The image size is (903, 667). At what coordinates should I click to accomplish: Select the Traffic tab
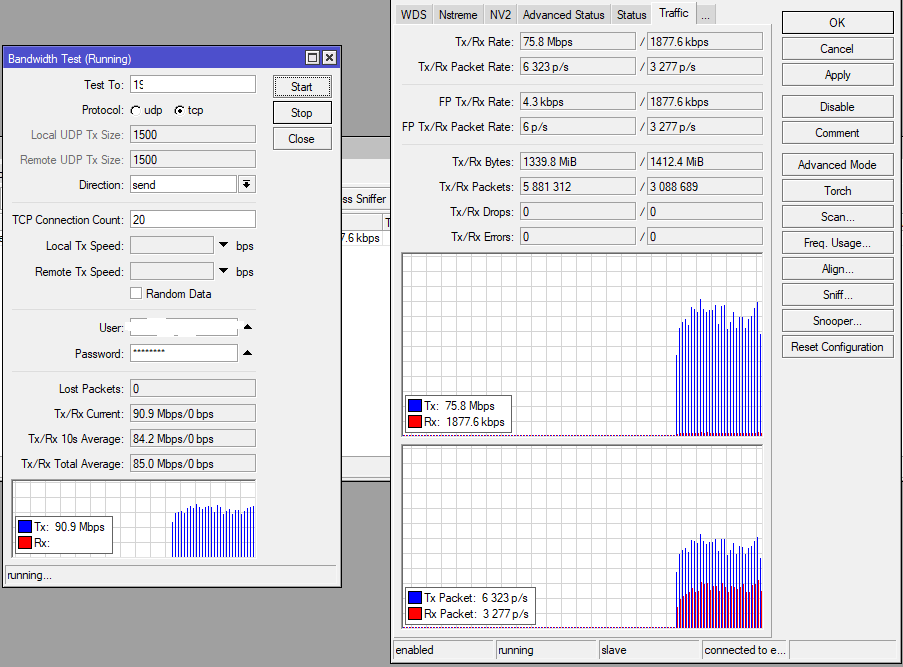(674, 13)
